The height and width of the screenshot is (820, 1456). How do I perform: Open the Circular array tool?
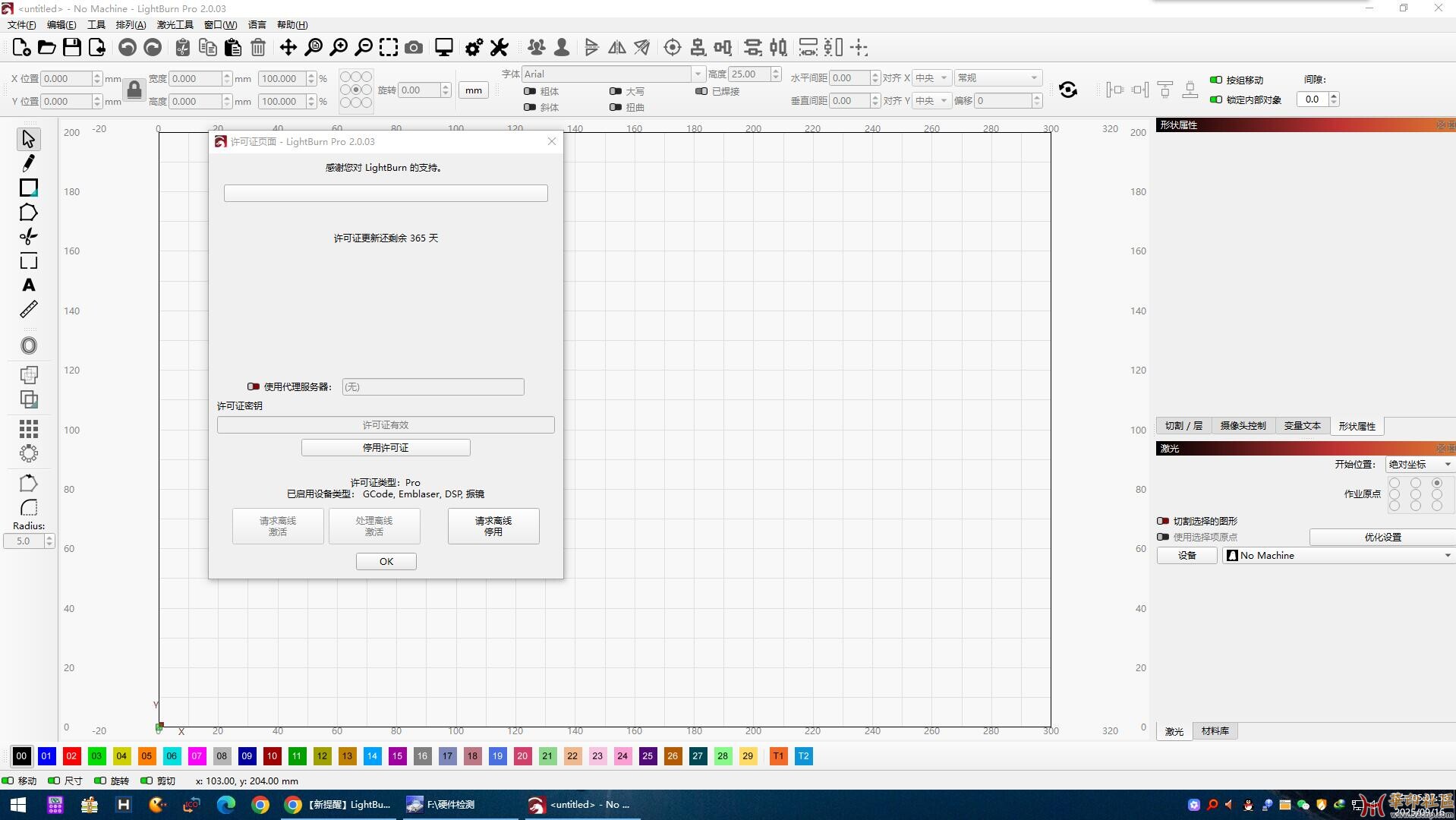(29, 454)
